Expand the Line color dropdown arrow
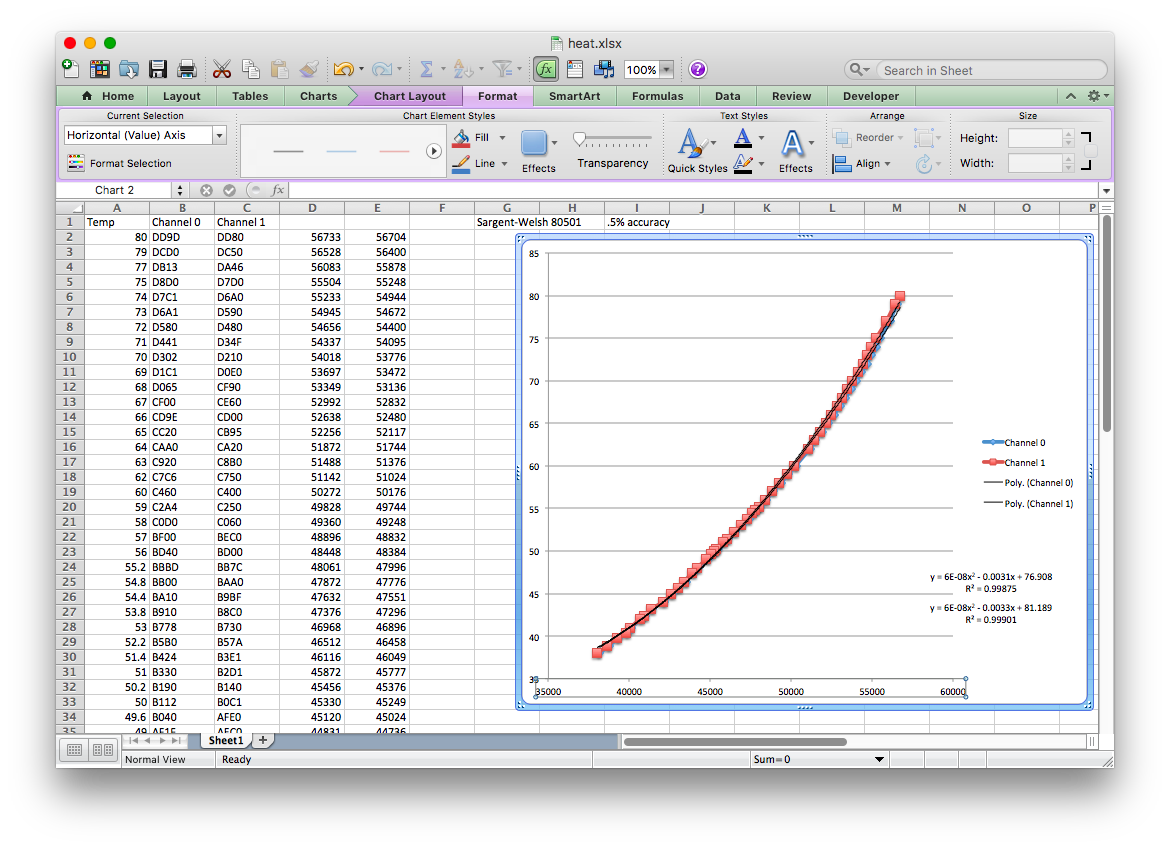 pos(504,163)
